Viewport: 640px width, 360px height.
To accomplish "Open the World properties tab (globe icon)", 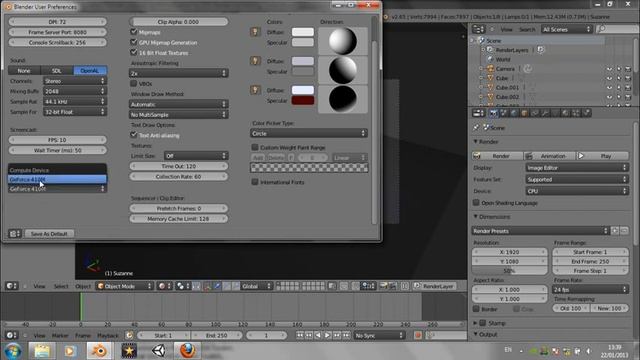I will tap(514, 113).
